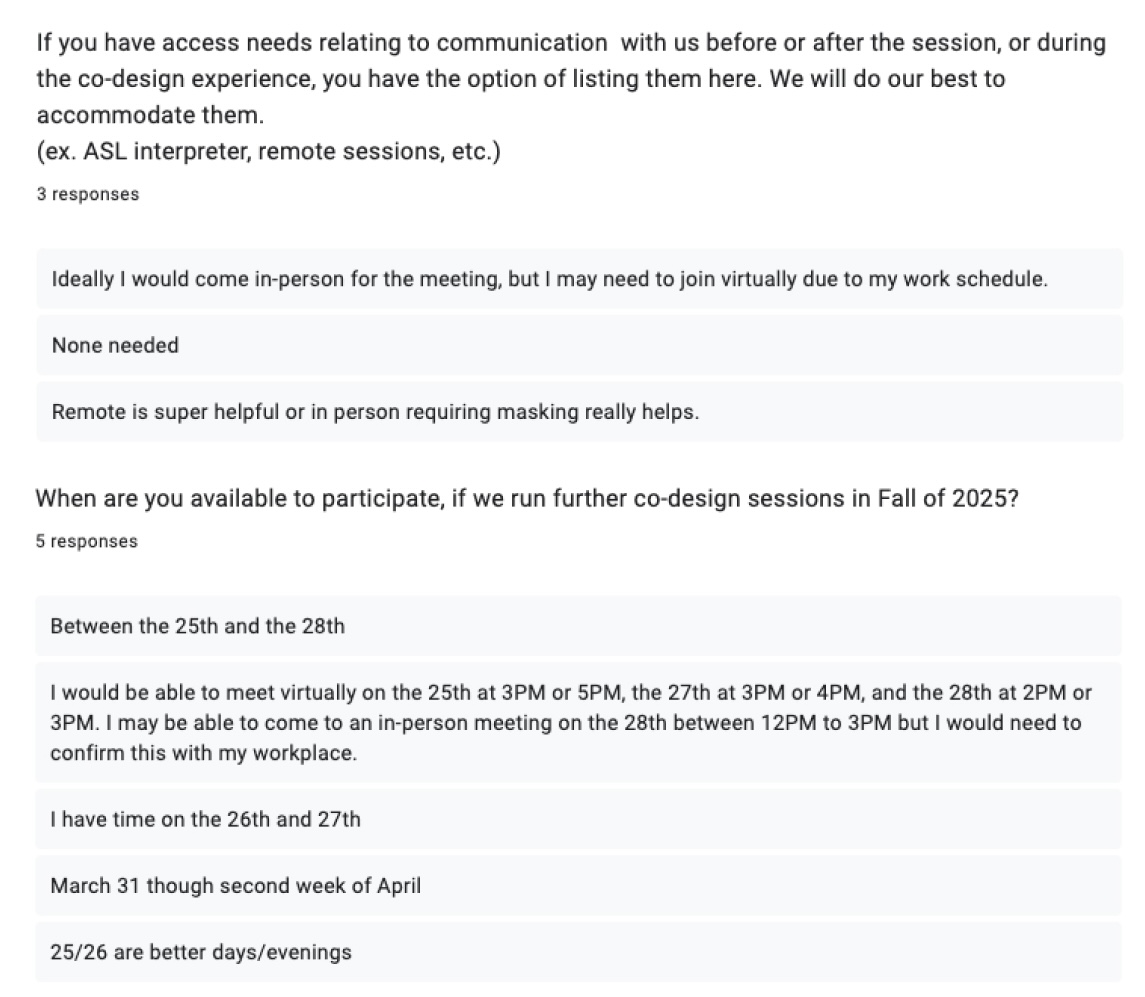Click the "None needed" response row
The height and width of the screenshot is (997, 1145).
579,345
